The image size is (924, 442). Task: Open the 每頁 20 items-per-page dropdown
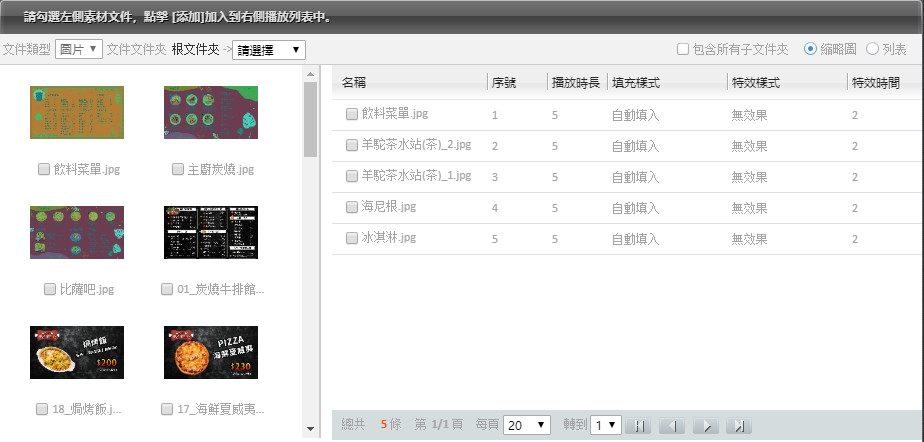[x=527, y=425]
